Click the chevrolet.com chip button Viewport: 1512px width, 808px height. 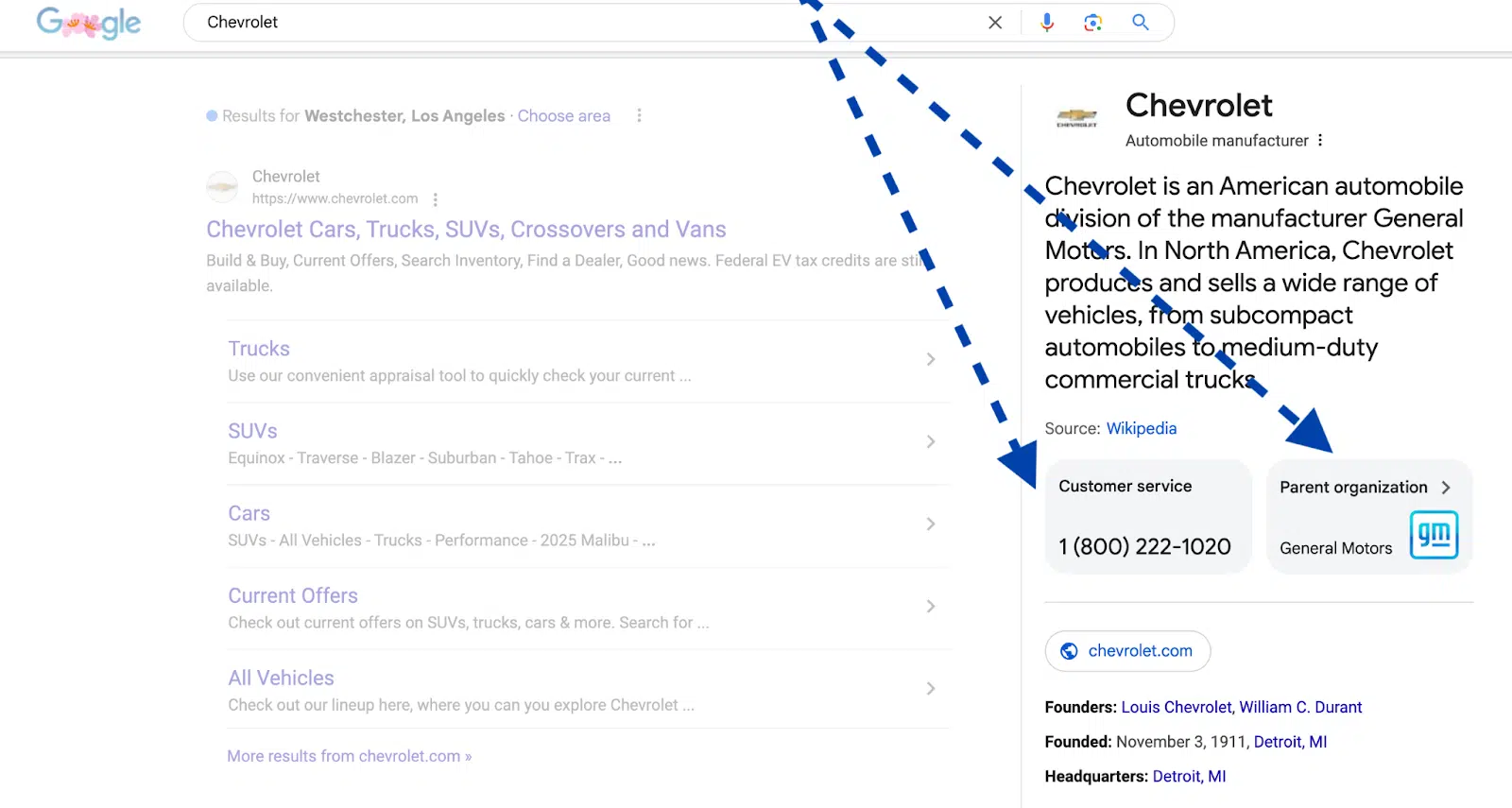pos(1127,651)
